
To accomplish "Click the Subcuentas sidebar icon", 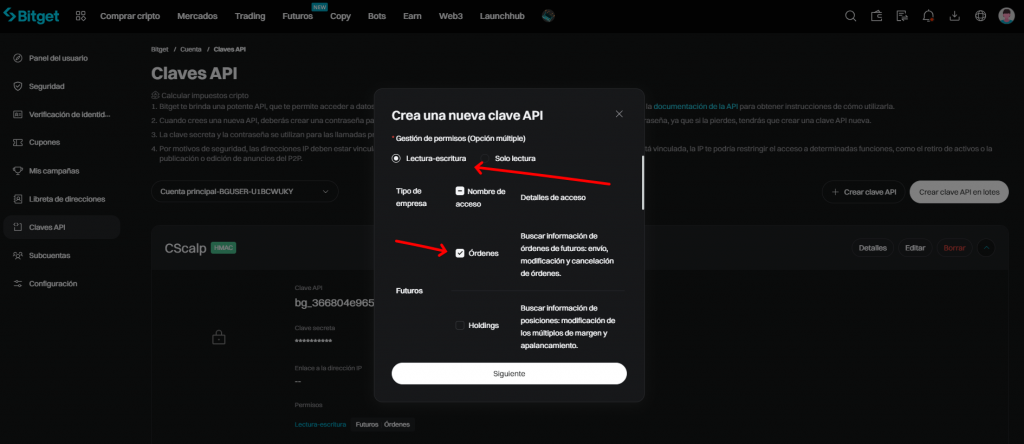I will coord(18,255).
